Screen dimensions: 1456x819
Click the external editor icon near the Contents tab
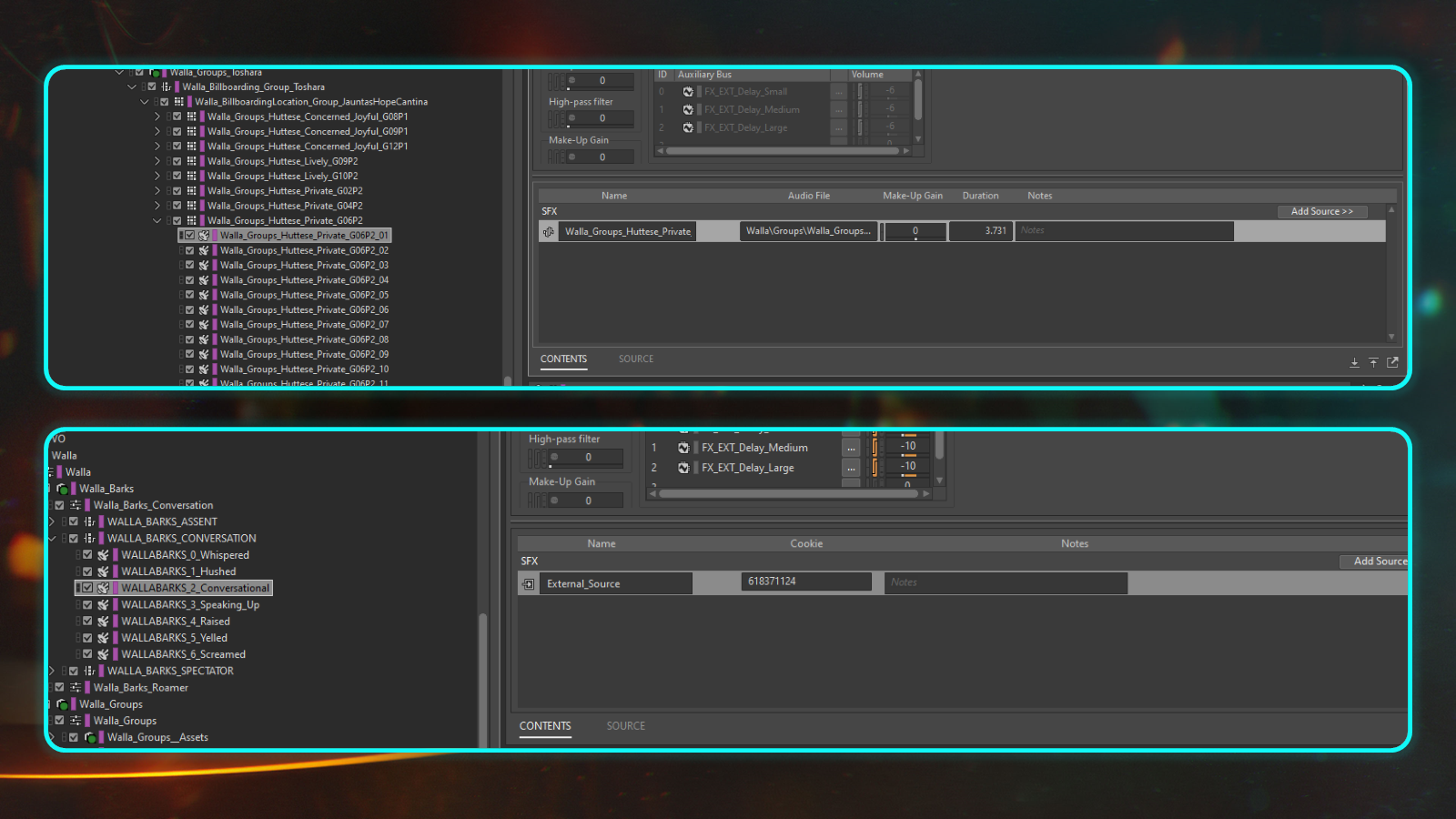1392,362
